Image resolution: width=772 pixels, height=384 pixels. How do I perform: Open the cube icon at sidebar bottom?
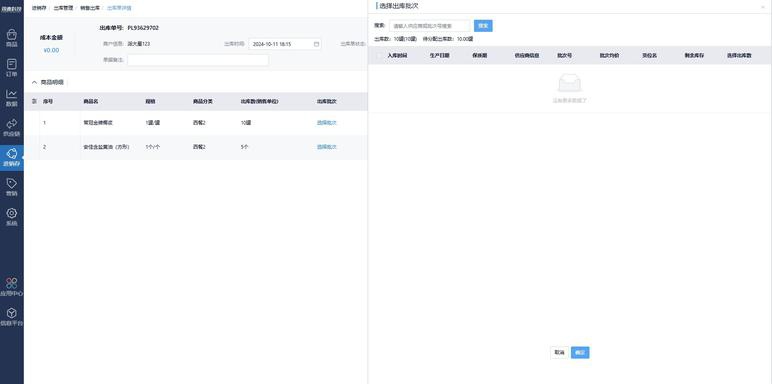pos(12,317)
